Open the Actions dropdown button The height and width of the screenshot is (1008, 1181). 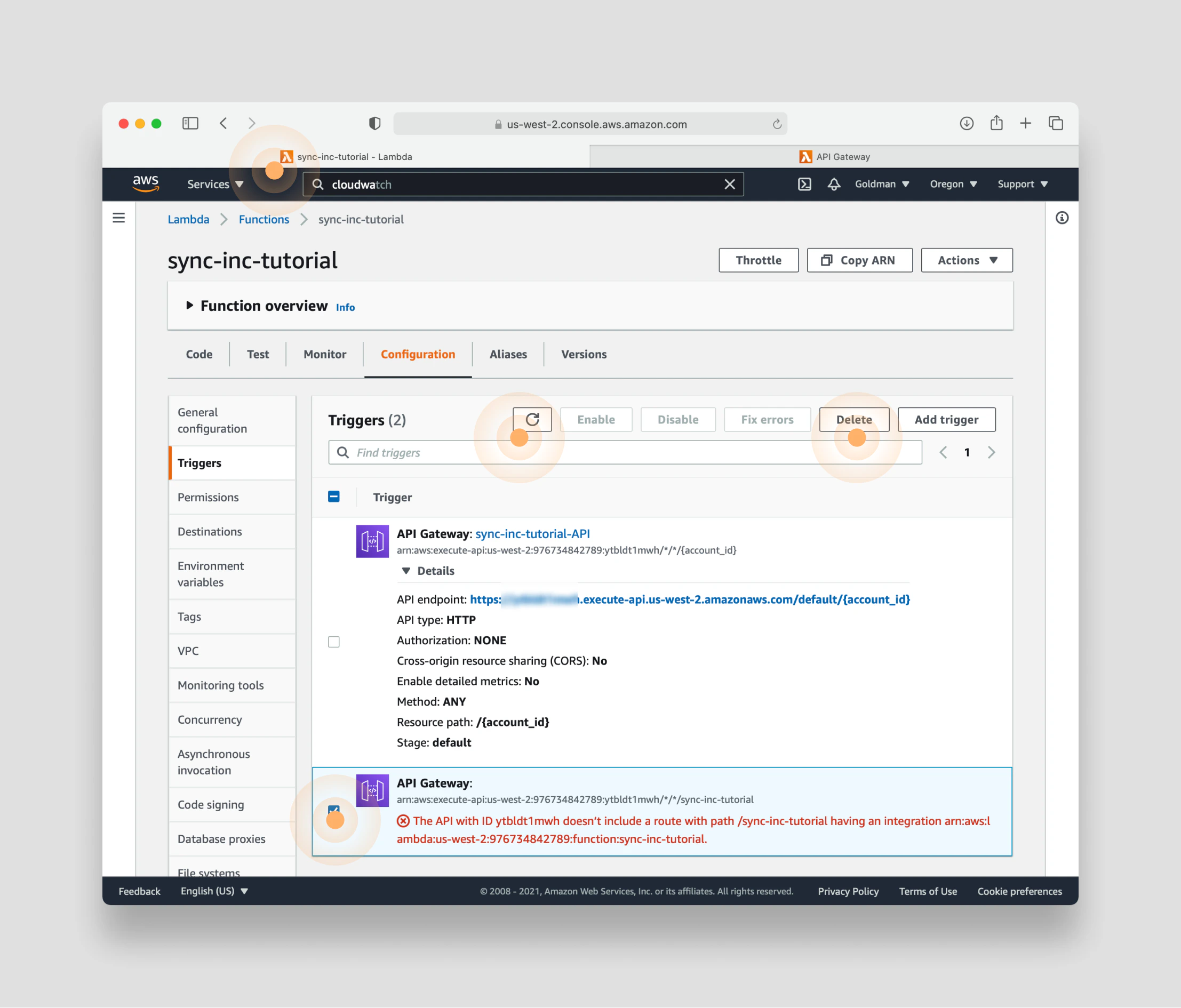pos(967,260)
